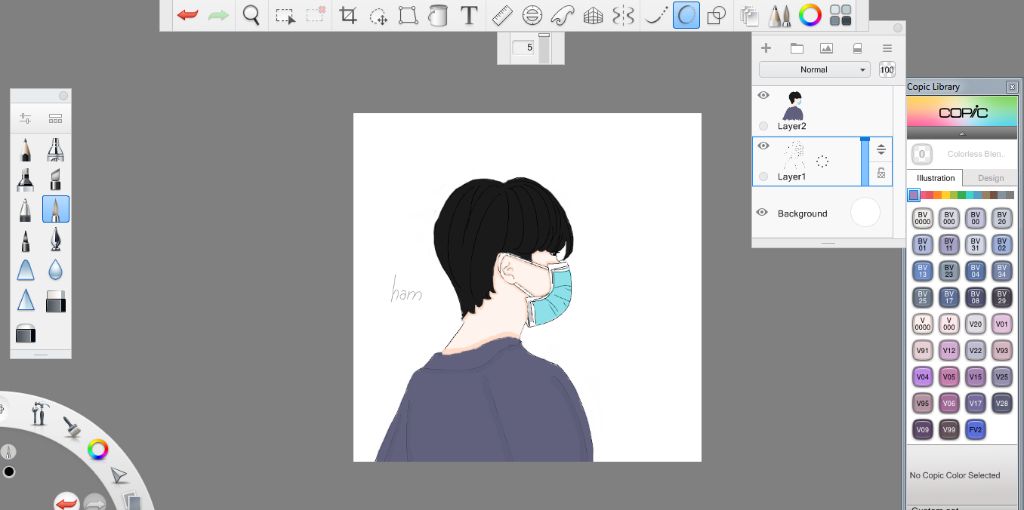This screenshot has width=1024, height=510.
Task: Open brush properties sliders icon
Action: 25,118
